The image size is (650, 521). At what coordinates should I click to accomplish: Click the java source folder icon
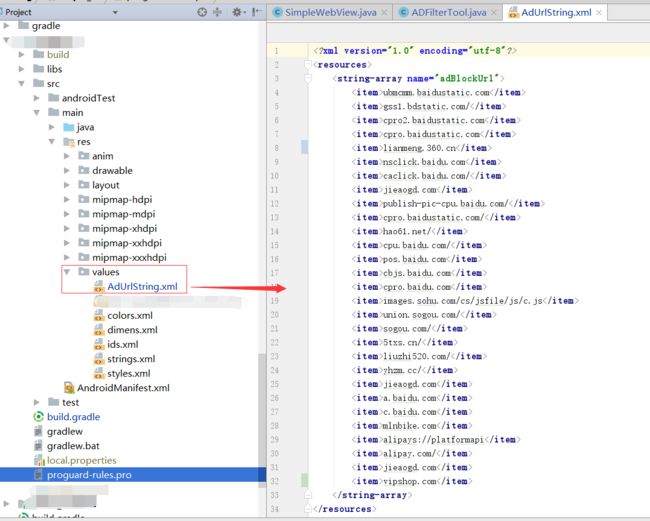pos(68,127)
